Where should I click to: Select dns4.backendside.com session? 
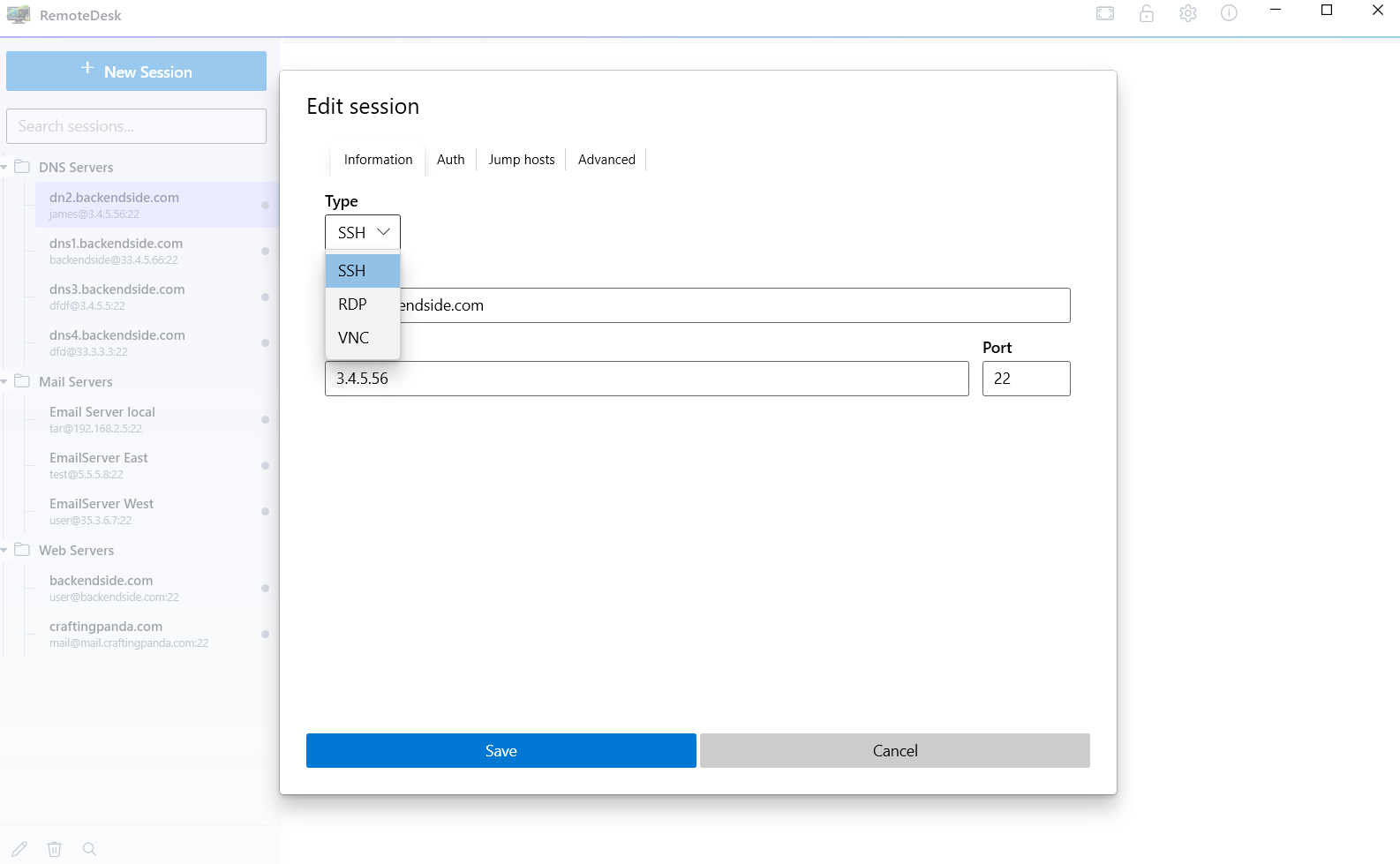click(157, 342)
